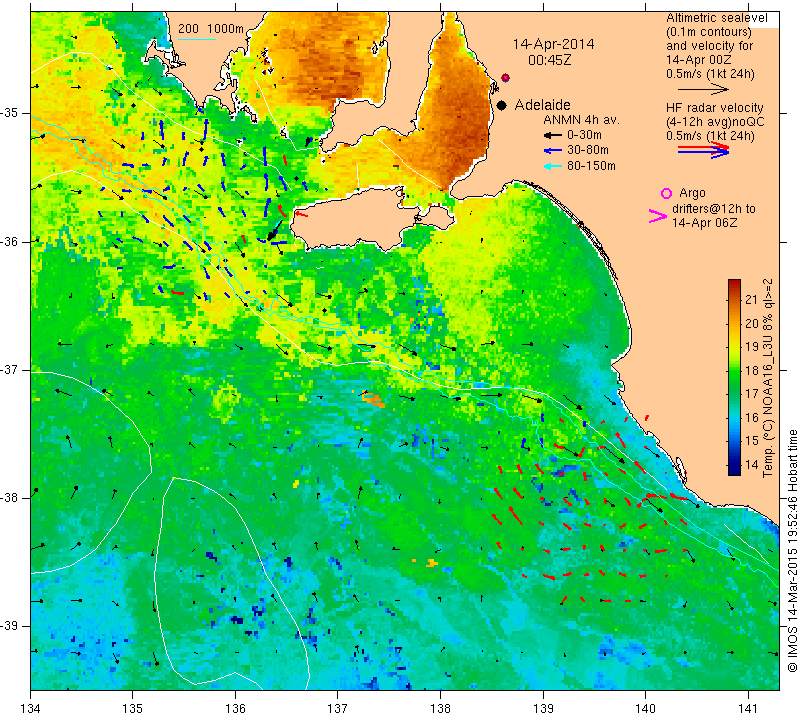Click the -36 latitude axis label
Image resolution: width=800 pixels, height=720 pixels.
click(x=10, y=241)
